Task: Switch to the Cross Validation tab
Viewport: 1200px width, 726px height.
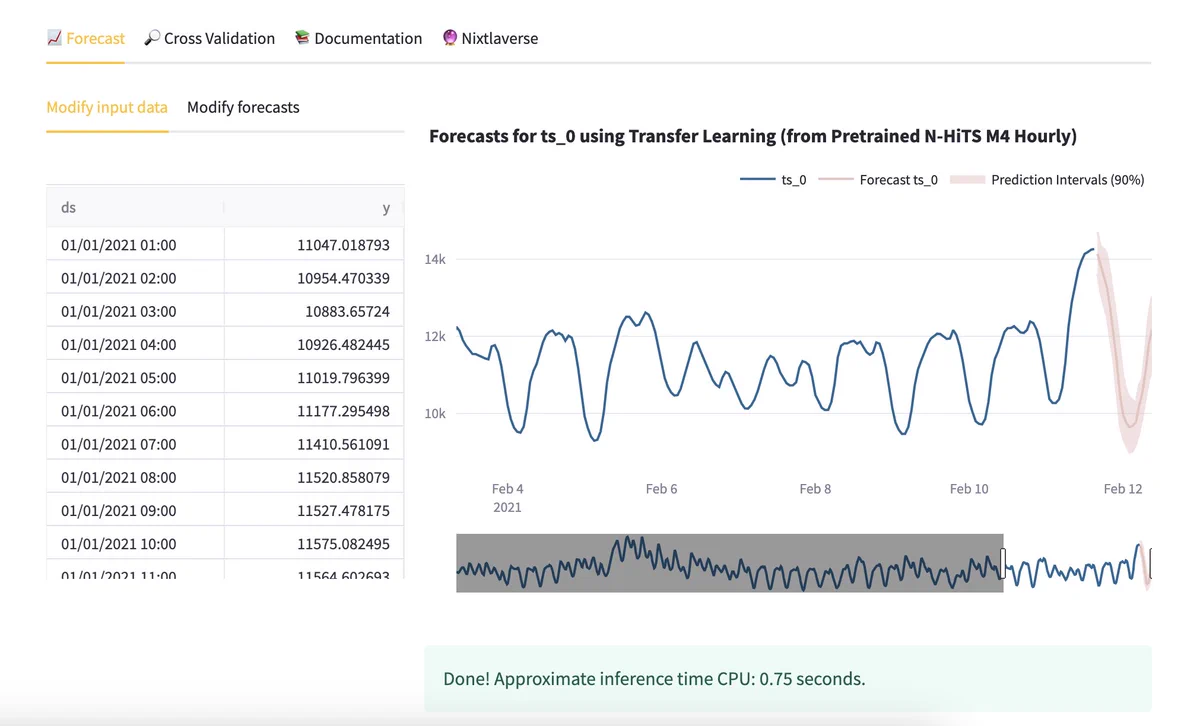Action: [210, 38]
